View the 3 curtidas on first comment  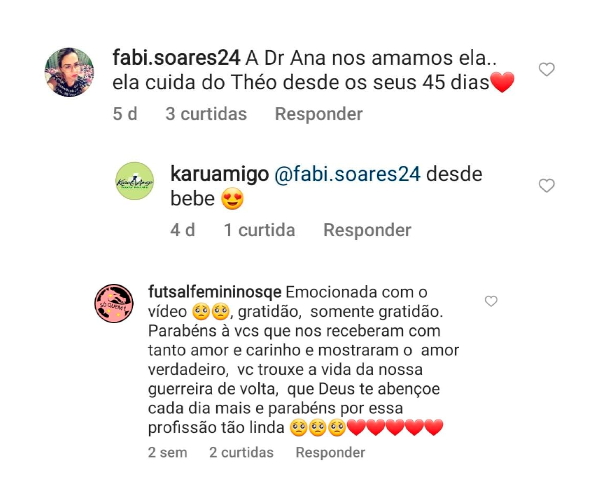pyautogui.click(x=206, y=114)
